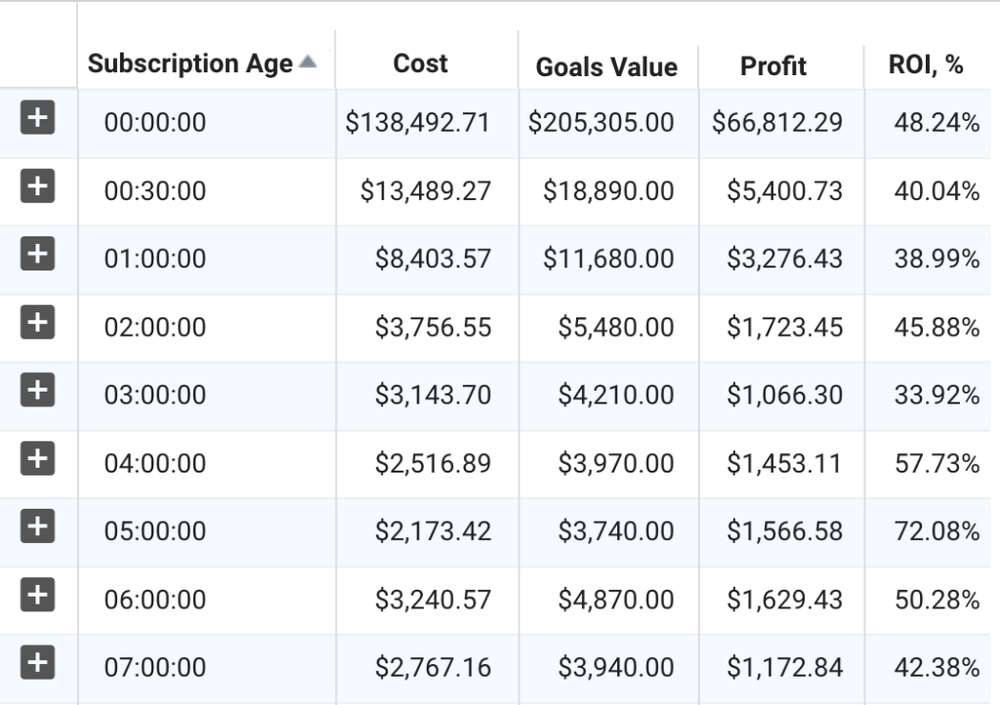
Task: Select the 04:00:00 subscription age cell
Action: tap(155, 463)
